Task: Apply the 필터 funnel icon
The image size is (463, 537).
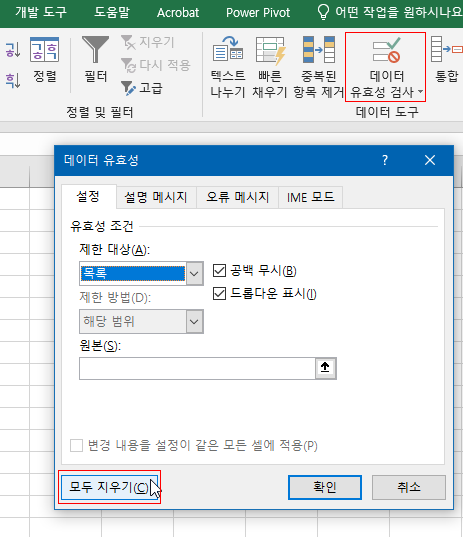Action: coord(95,59)
